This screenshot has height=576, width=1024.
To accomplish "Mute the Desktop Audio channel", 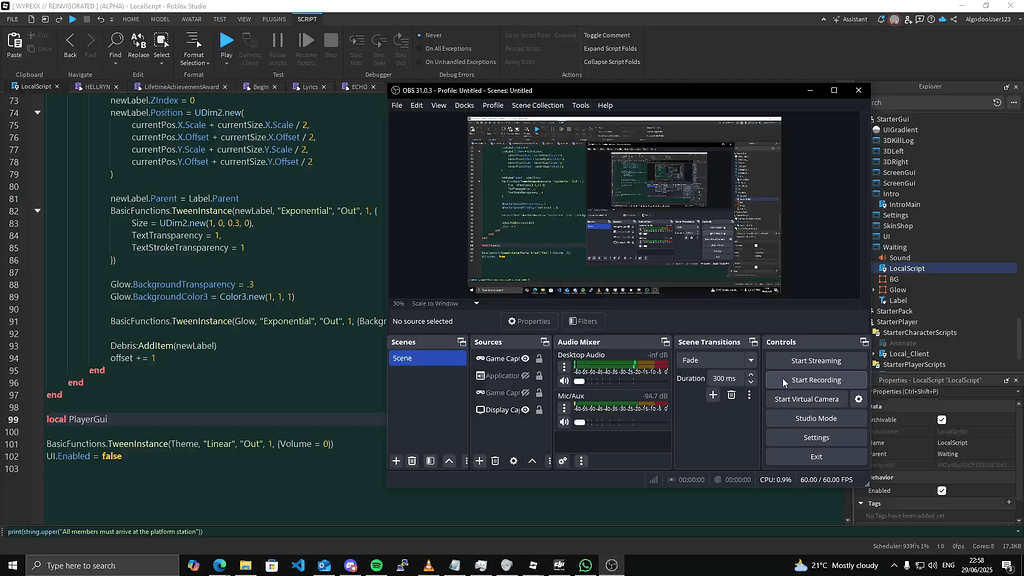I will click(566, 381).
